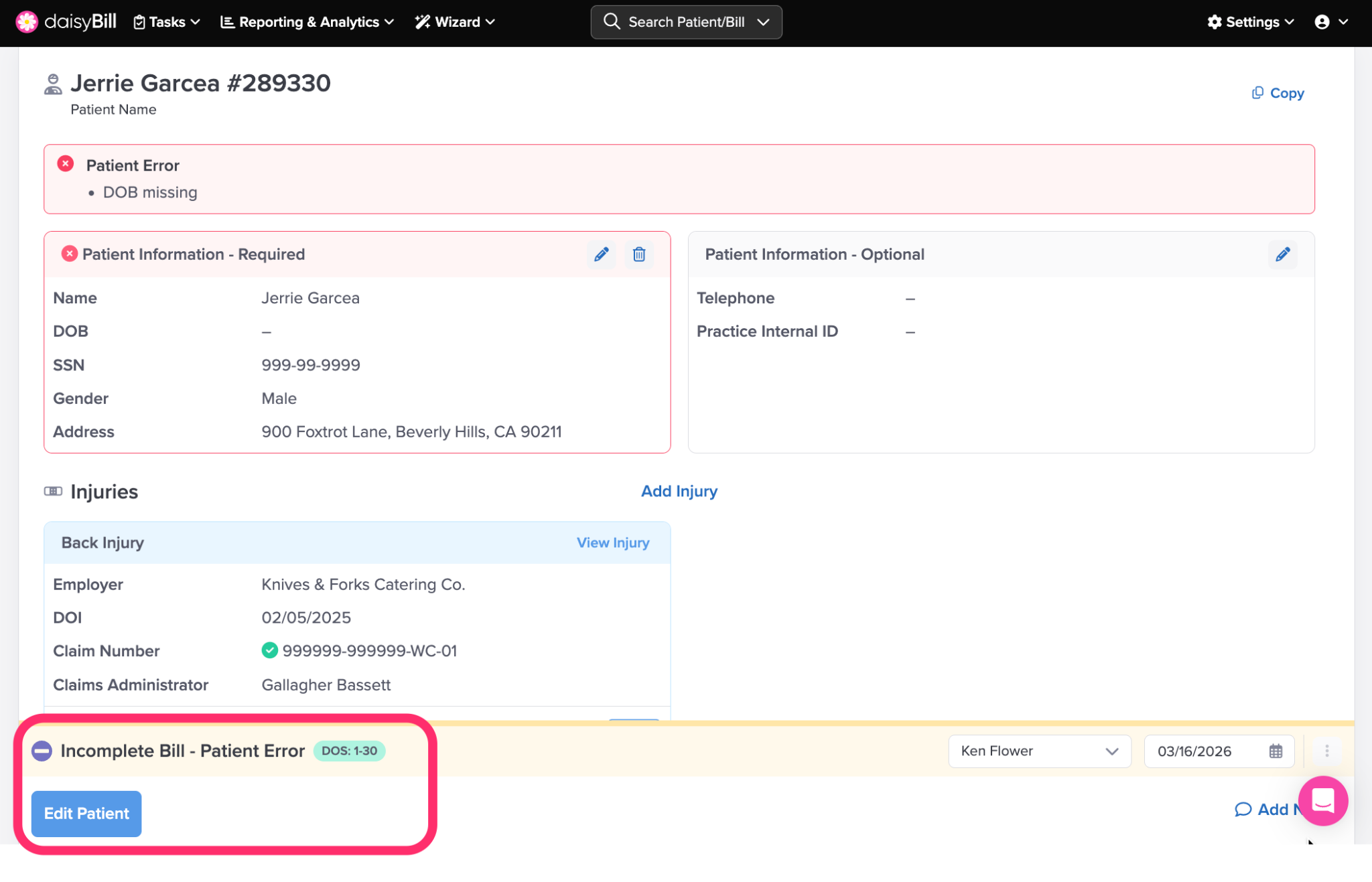
Task: Edit Patient Information Optional pencil icon
Action: click(x=1282, y=254)
